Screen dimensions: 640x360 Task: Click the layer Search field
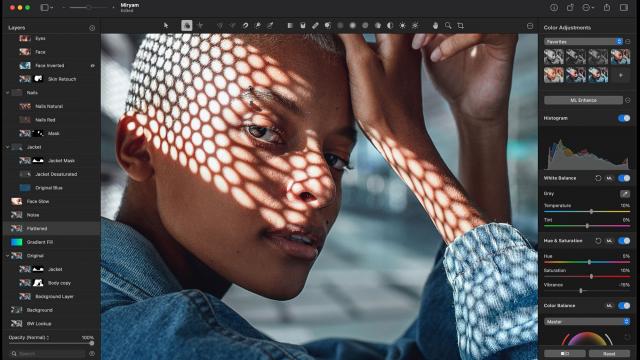click(x=48, y=353)
